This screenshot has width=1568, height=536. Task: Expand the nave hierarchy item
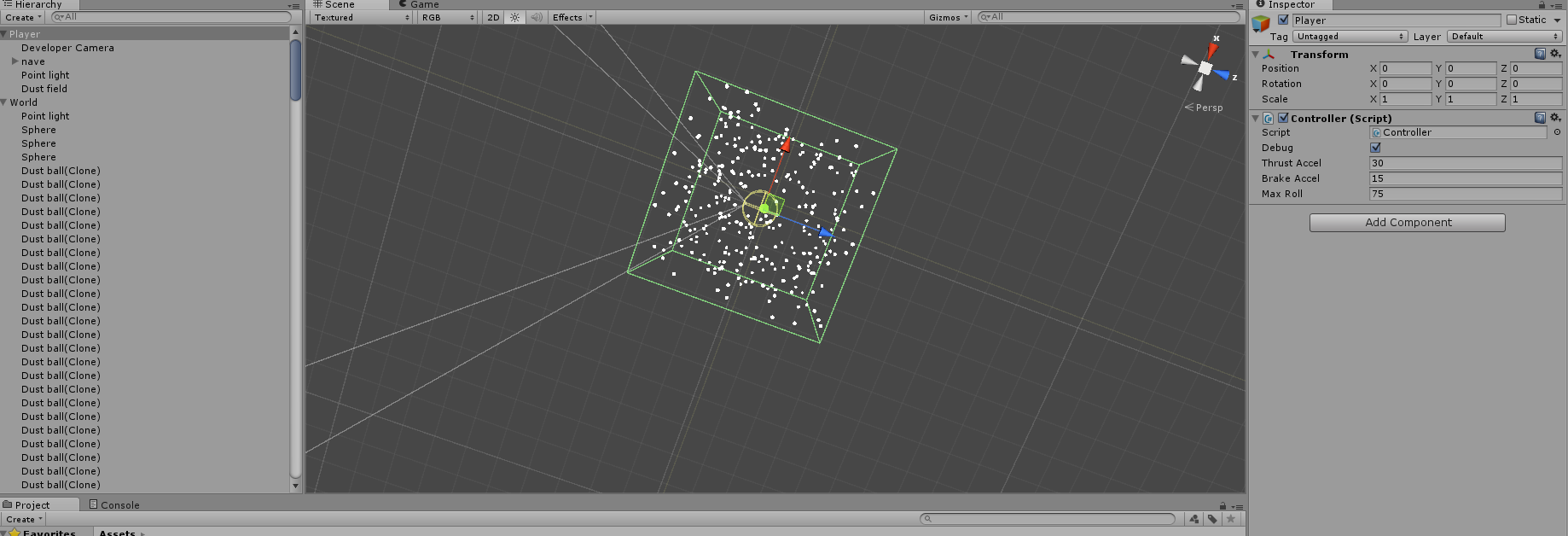(x=15, y=61)
